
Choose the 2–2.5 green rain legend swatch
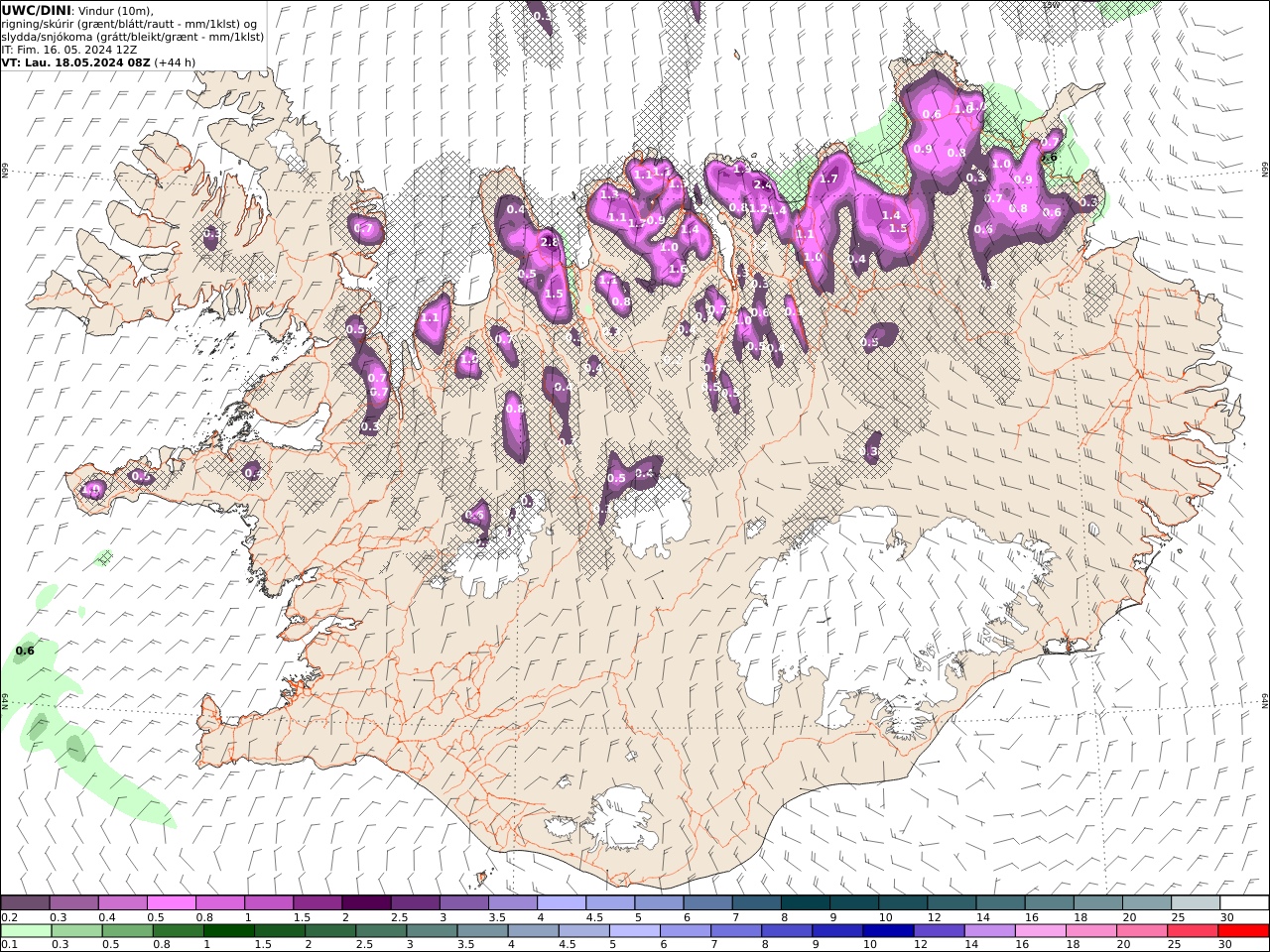tap(329, 930)
